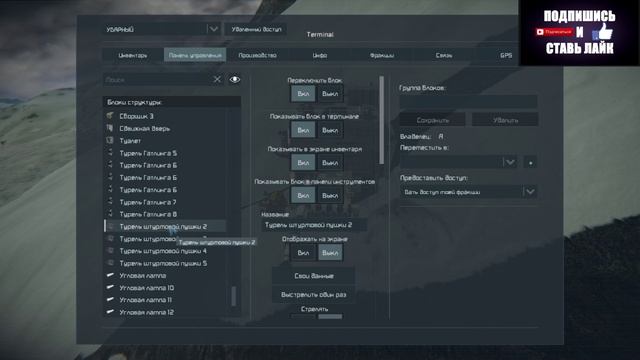This screenshot has height=360, width=640.
Task: Click the lamp icon of Угловая лампа 10
Action: [x=110, y=287]
